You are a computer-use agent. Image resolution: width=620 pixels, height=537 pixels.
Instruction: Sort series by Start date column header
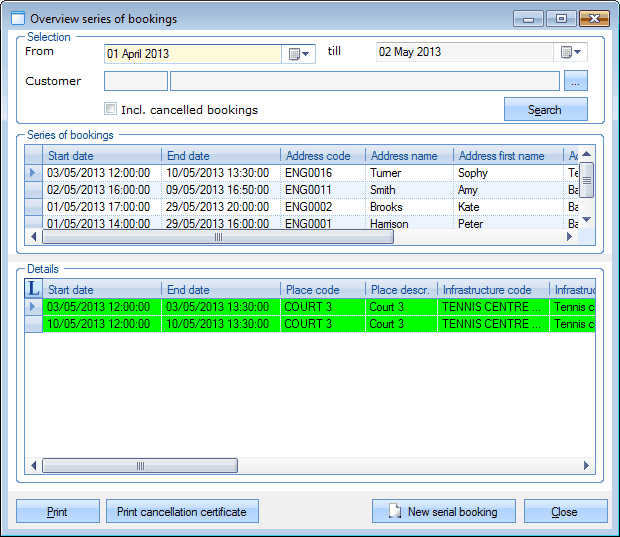point(102,156)
